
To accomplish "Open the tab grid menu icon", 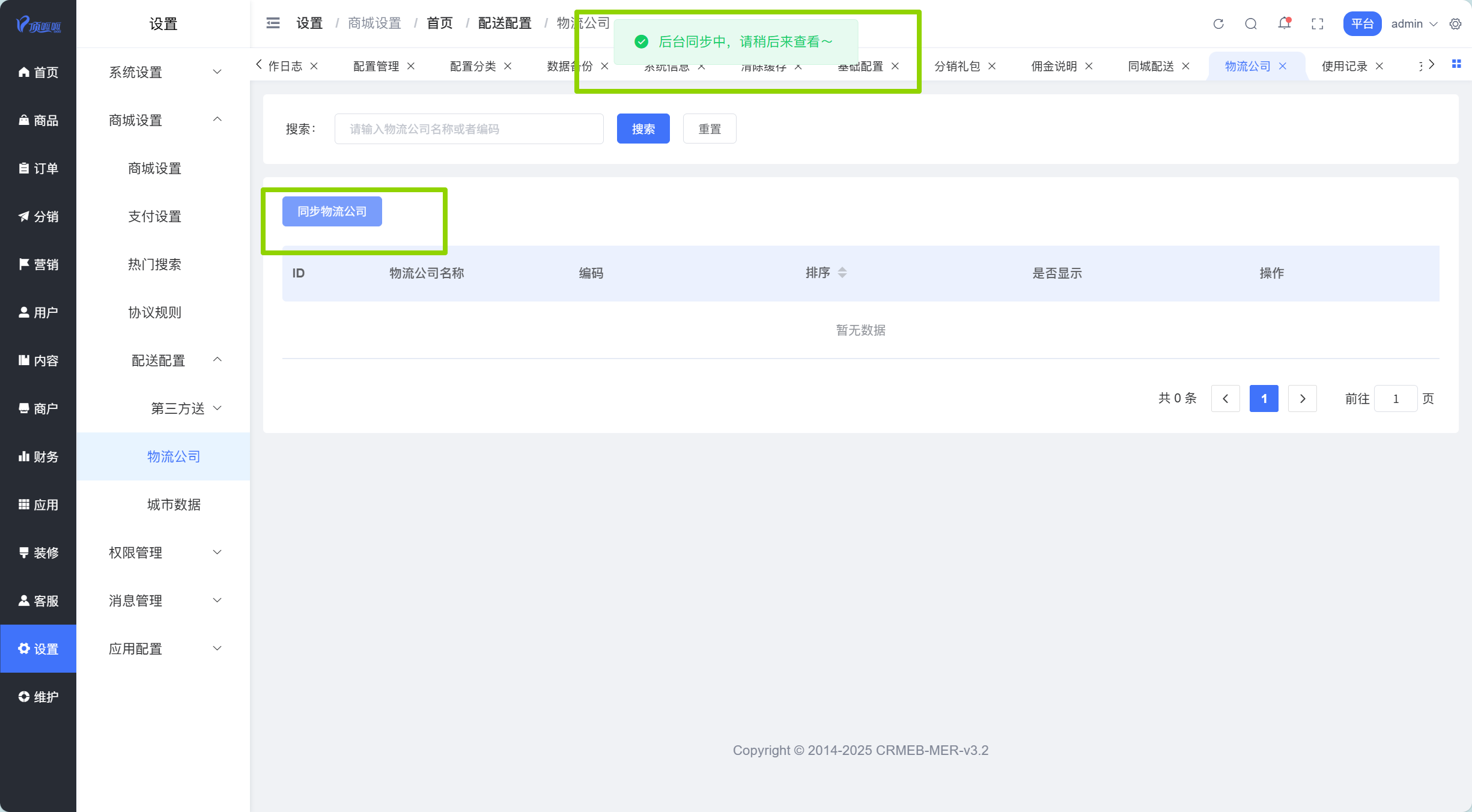I will (x=1456, y=64).
